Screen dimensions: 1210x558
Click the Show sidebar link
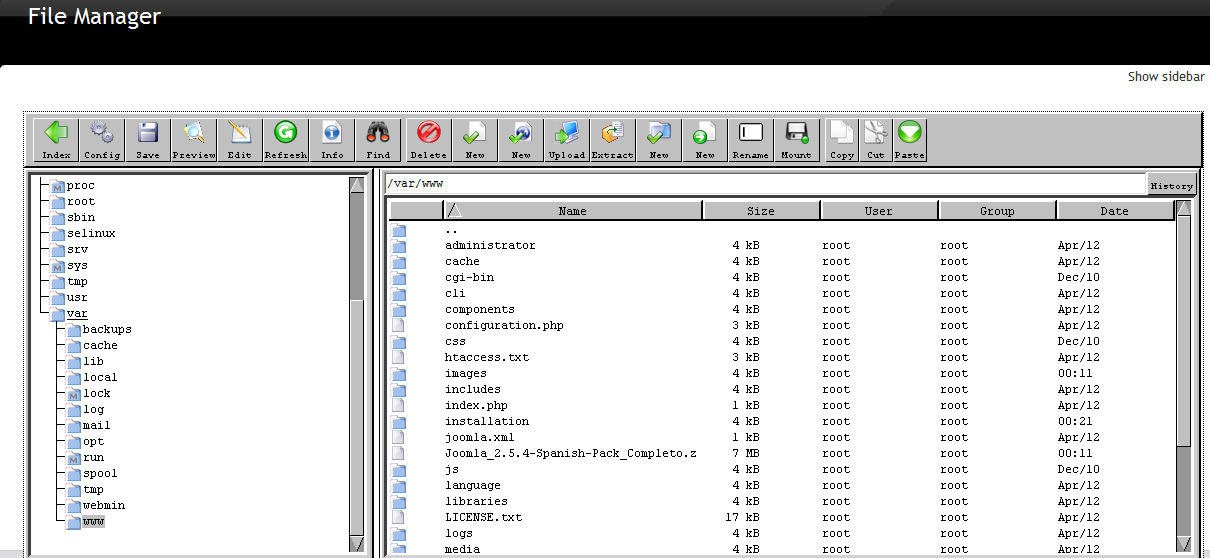coord(1165,77)
